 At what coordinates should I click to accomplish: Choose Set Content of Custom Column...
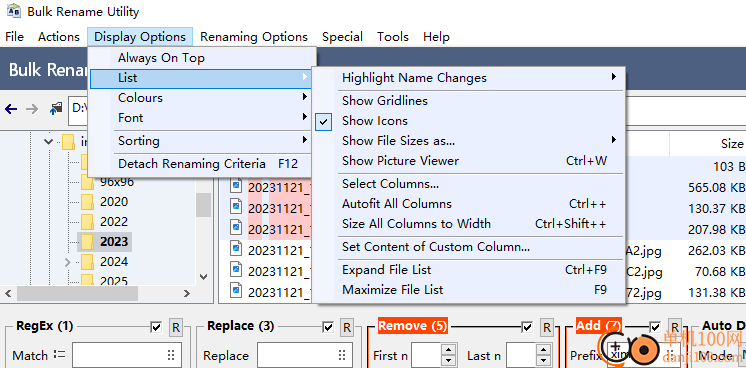tap(468, 247)
